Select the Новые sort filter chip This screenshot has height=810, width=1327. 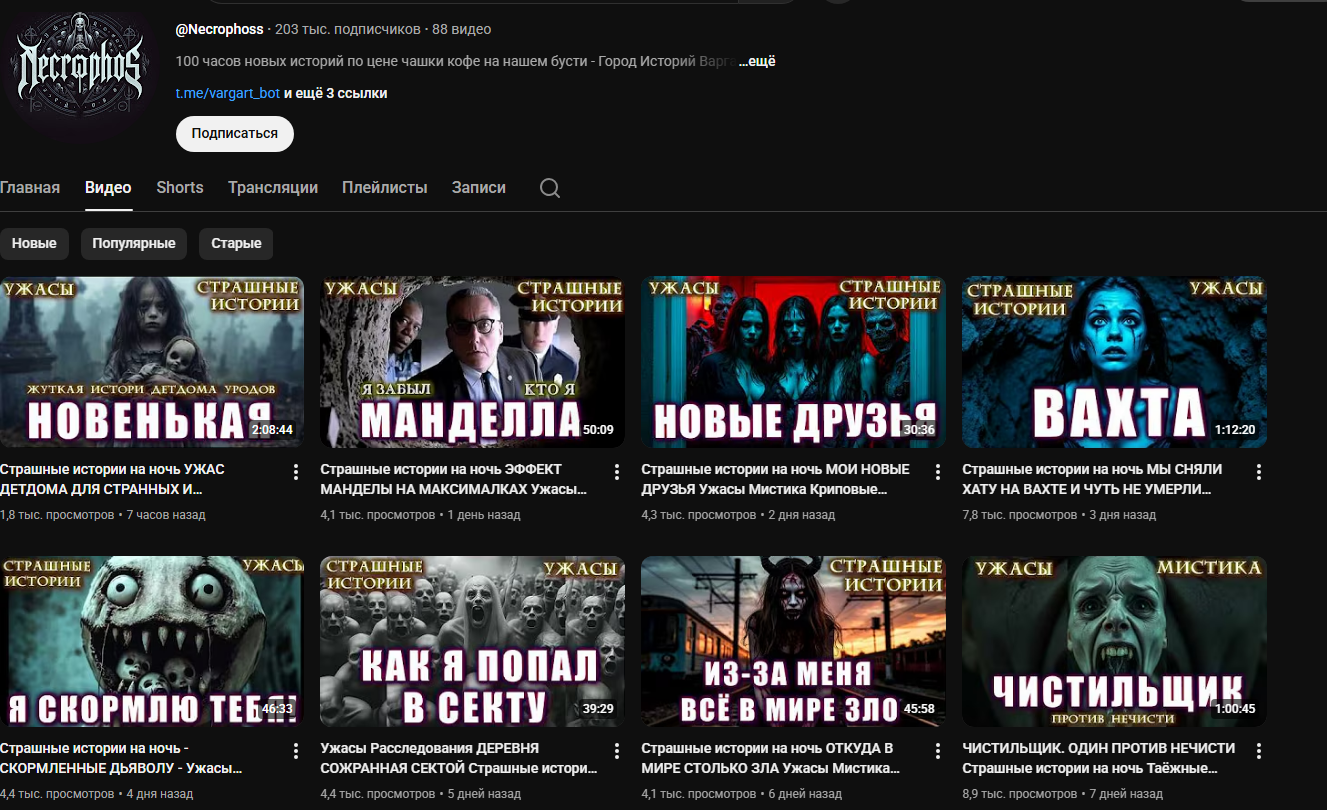click(34, 243)
